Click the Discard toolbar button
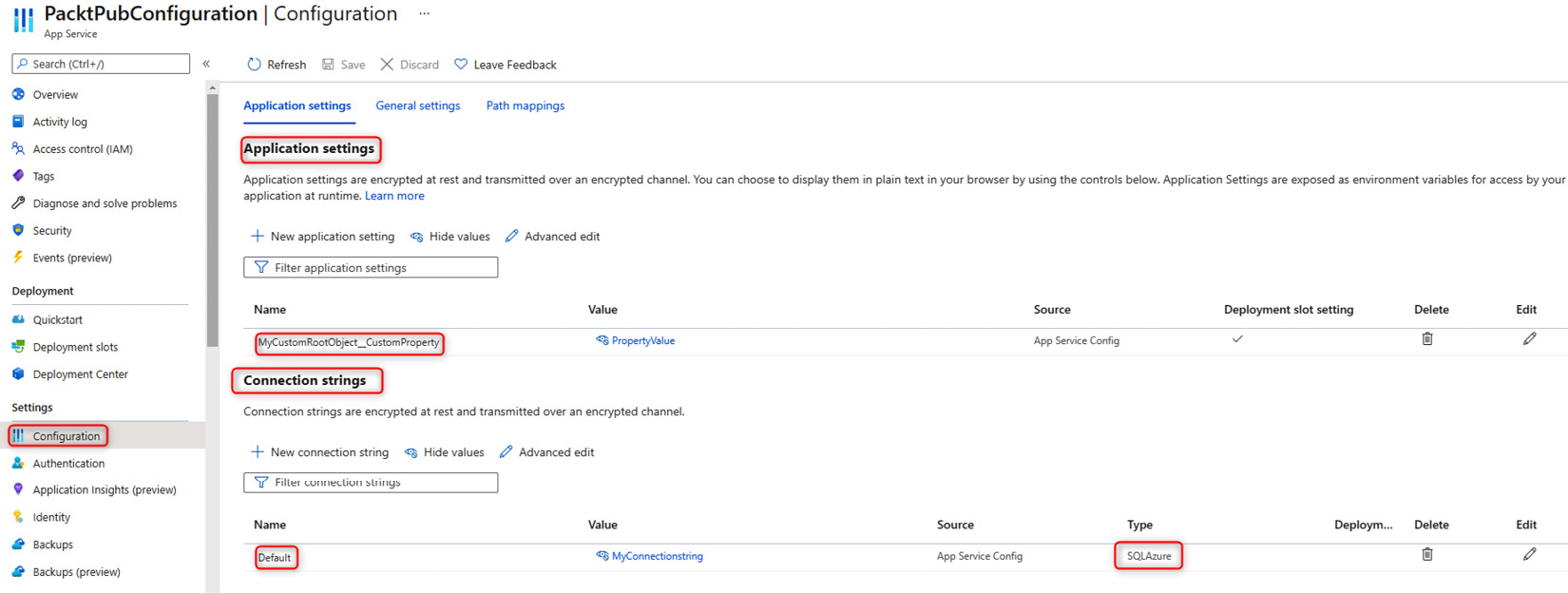 (410, 65)
